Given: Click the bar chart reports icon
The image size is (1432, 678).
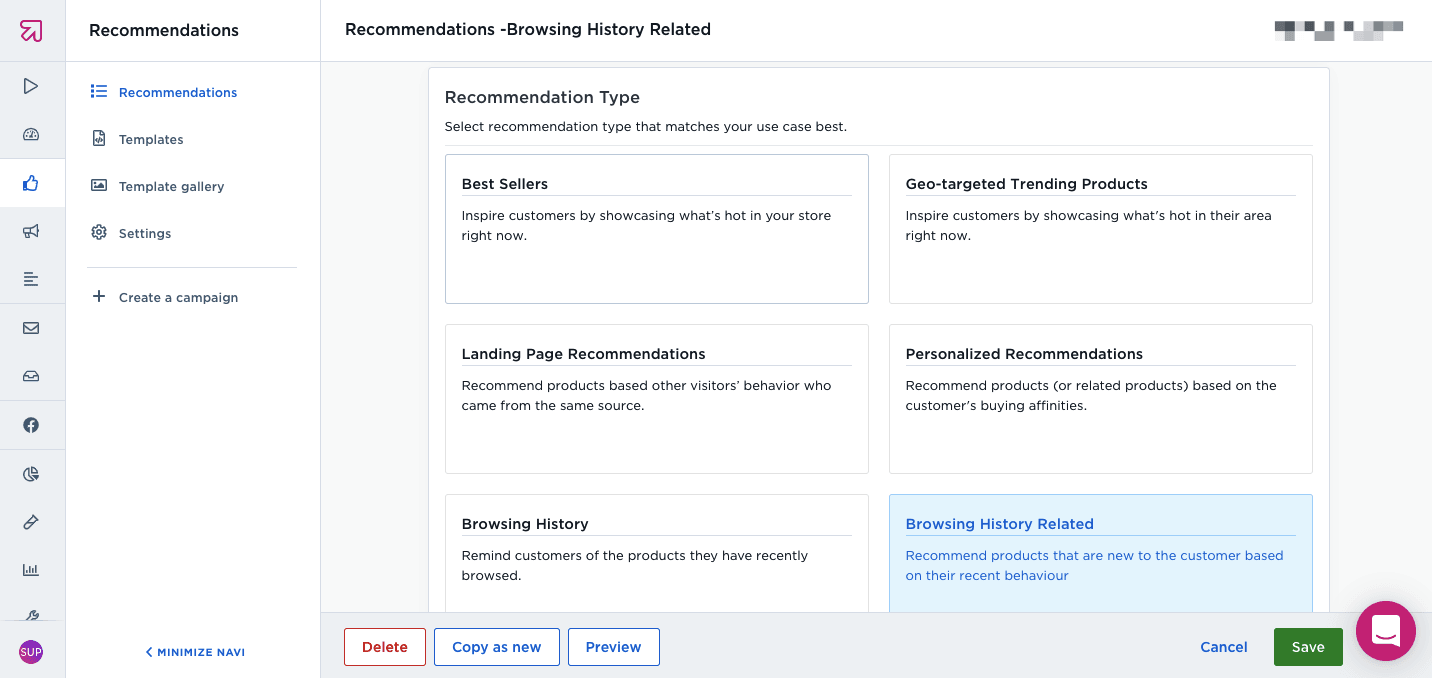Looking at the screenshot, I should coord(31,570).
